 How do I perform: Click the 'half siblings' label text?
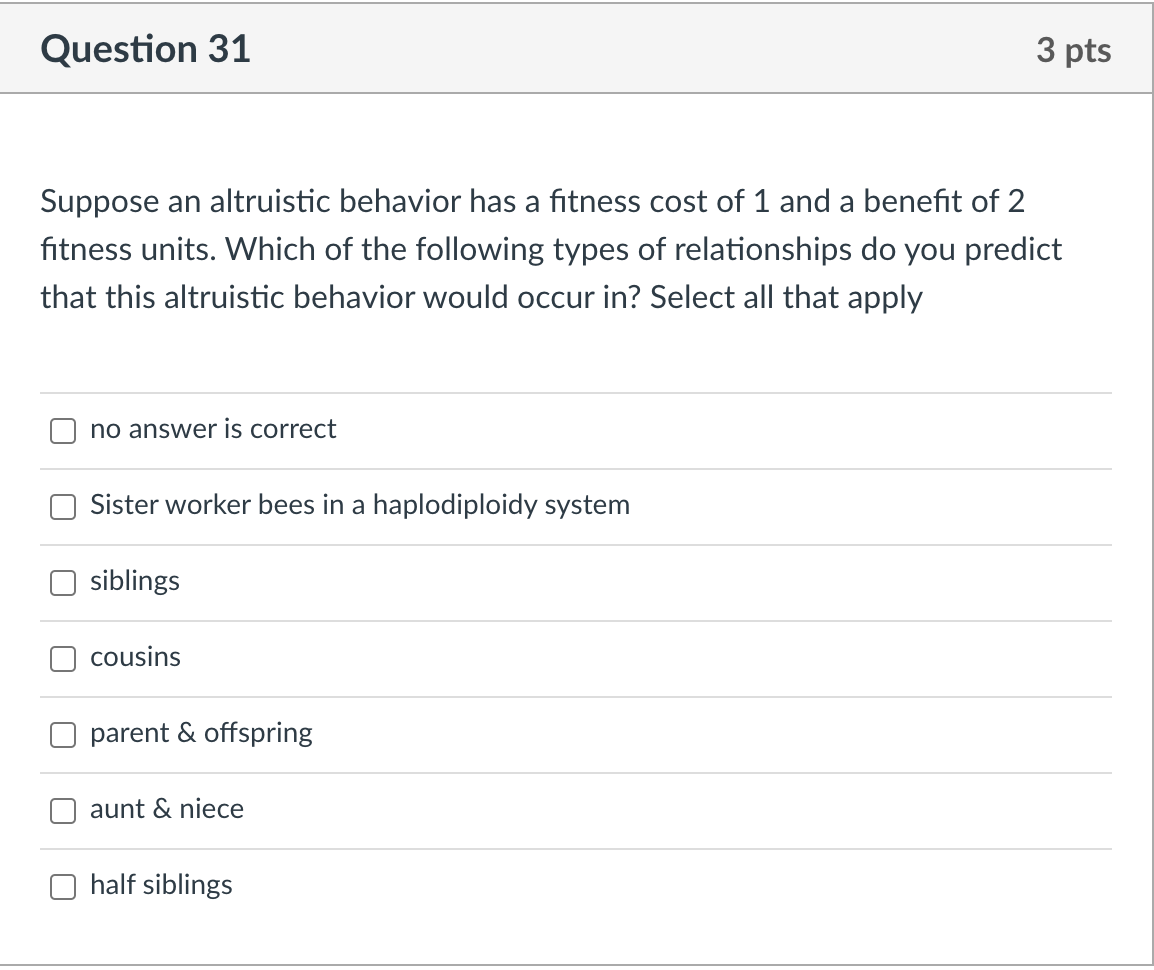[x=161, y=885]
